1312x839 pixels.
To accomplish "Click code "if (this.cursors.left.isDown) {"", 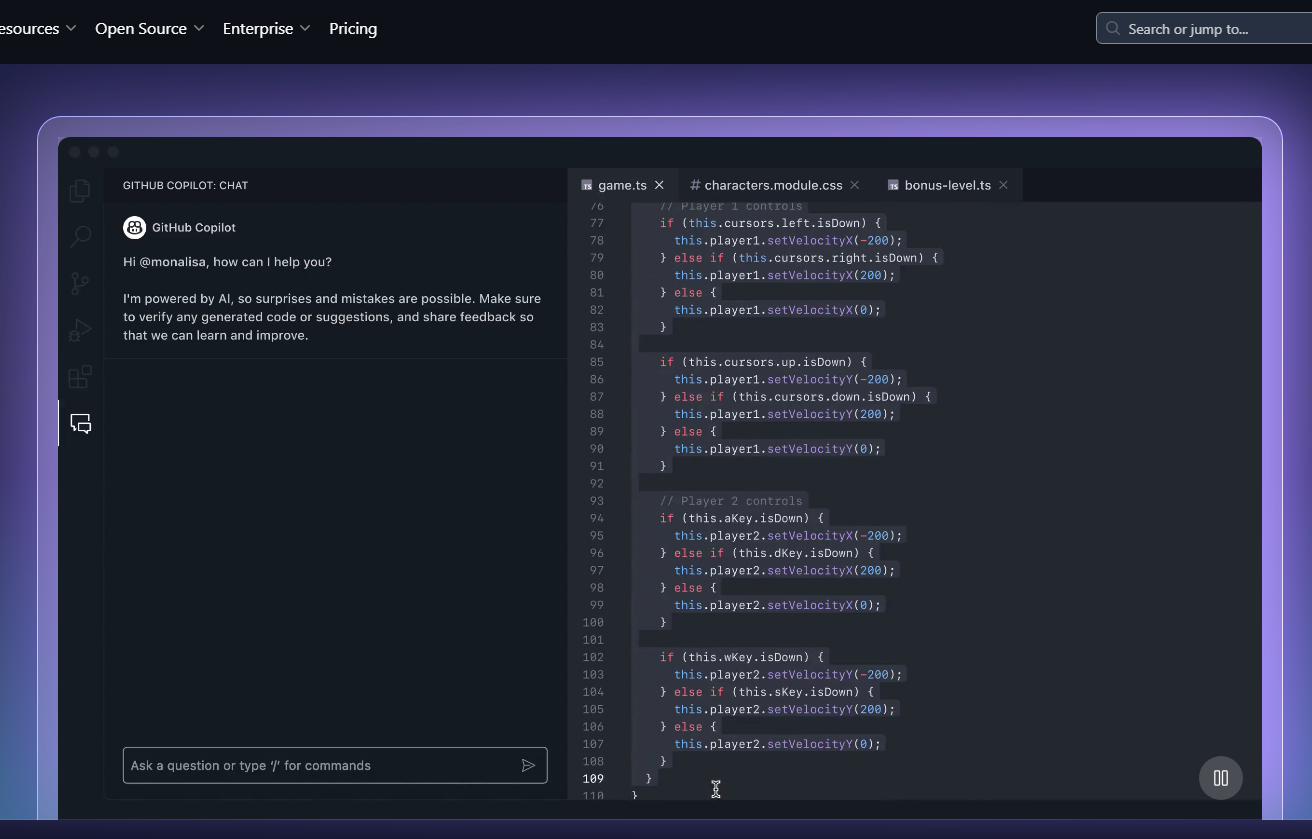I will [x=771, y=223].
